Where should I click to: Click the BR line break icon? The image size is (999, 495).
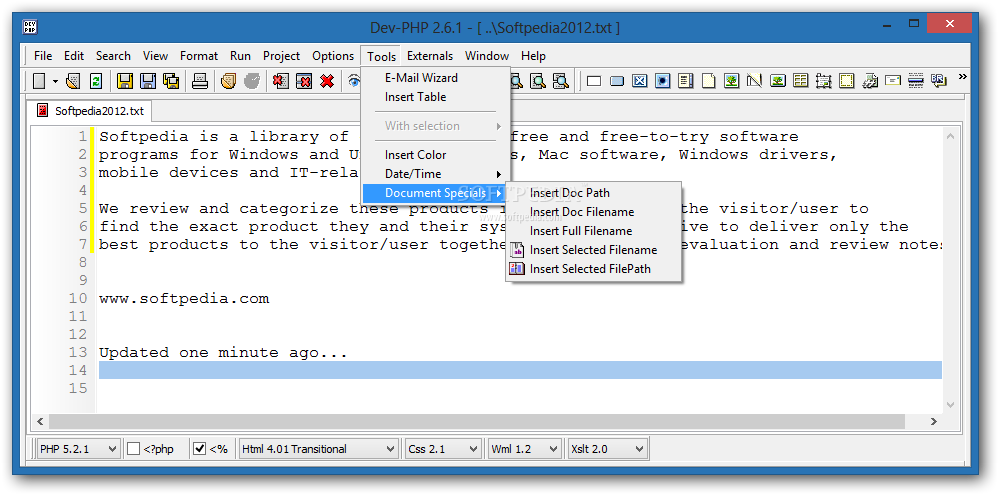pyautogui.click(x=938, y=81)
